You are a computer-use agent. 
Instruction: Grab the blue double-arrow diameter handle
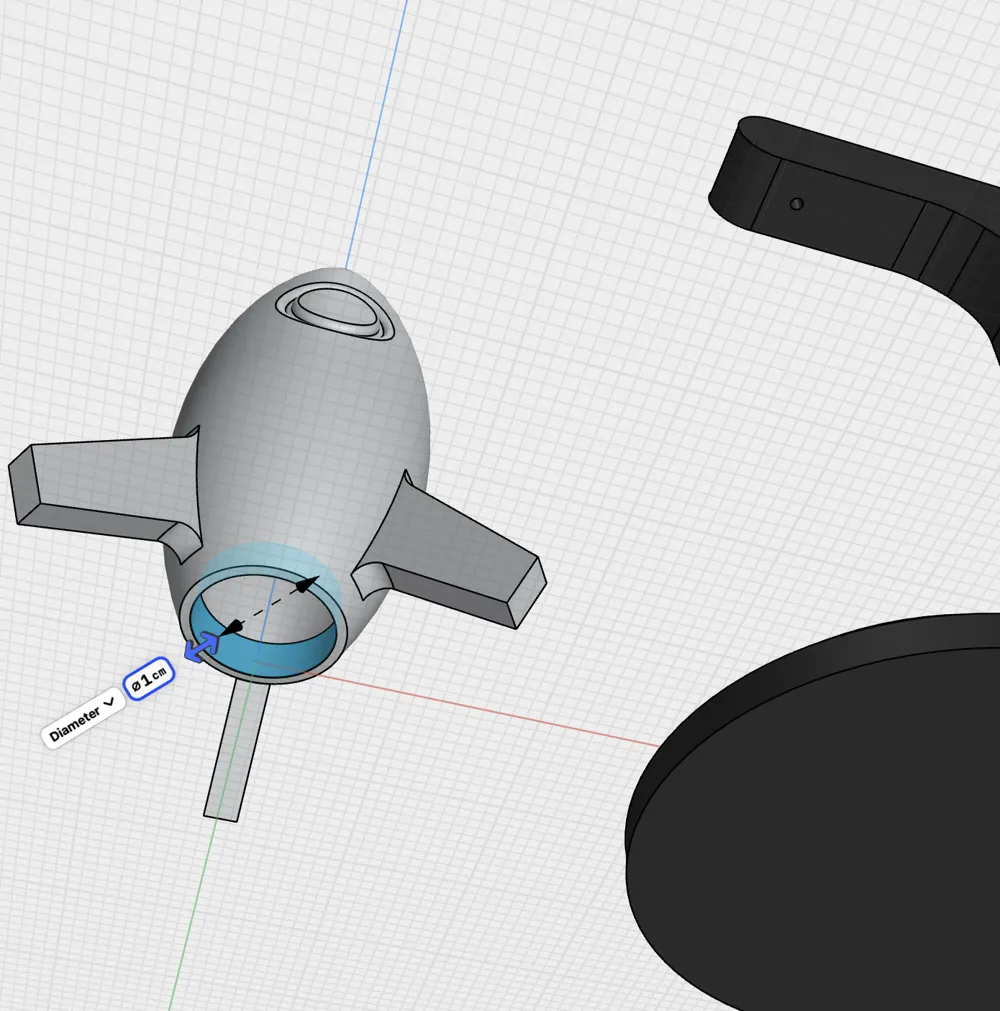click(x=201, y=647)
